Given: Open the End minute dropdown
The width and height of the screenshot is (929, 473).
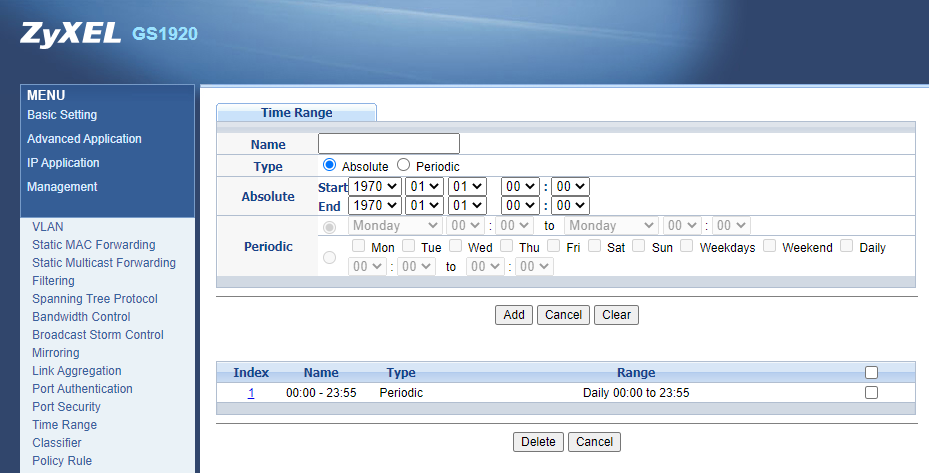Looking at the screenshot, I should (x=570, y=205).
